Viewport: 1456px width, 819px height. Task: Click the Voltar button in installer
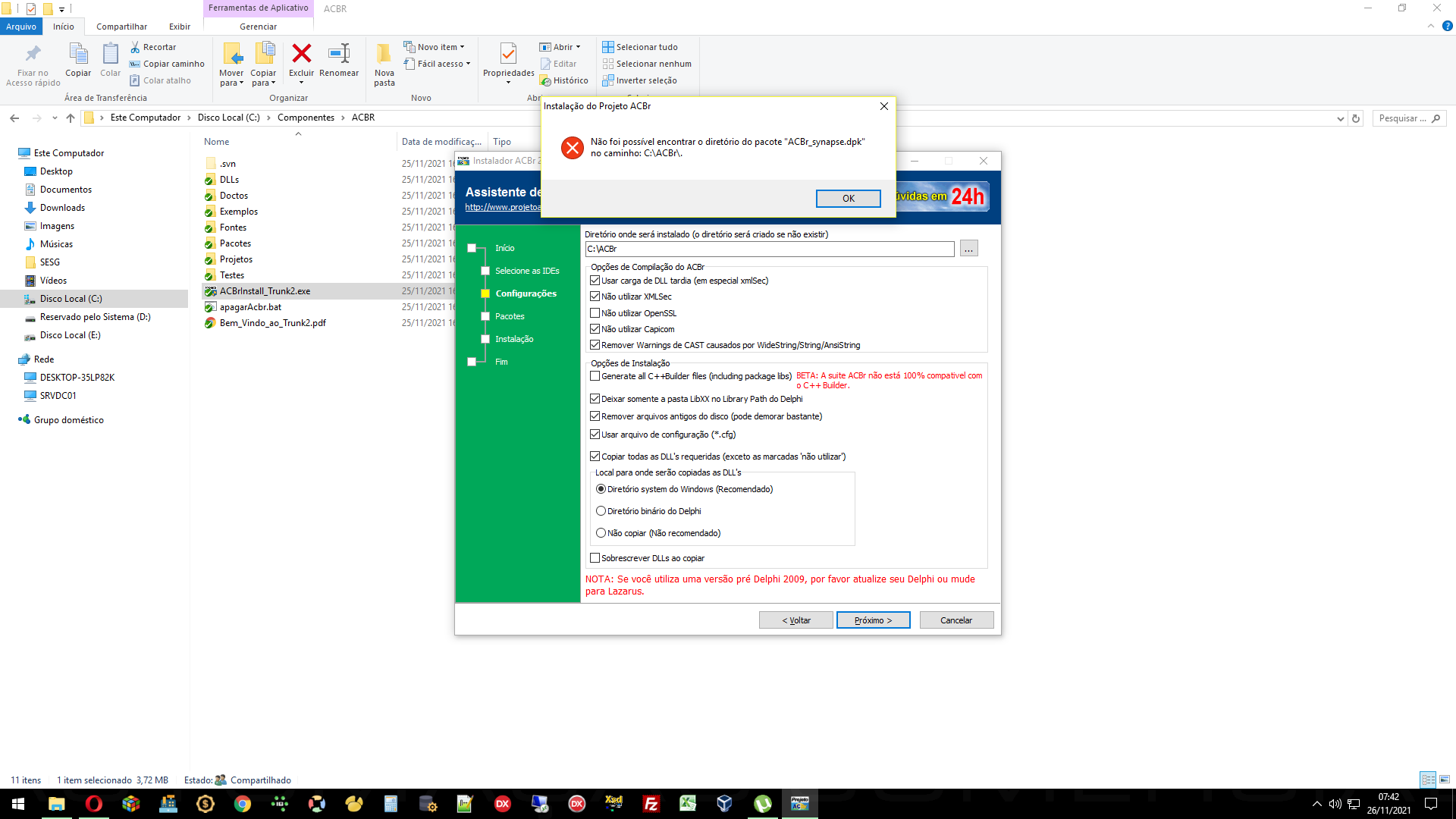[796, 620]
